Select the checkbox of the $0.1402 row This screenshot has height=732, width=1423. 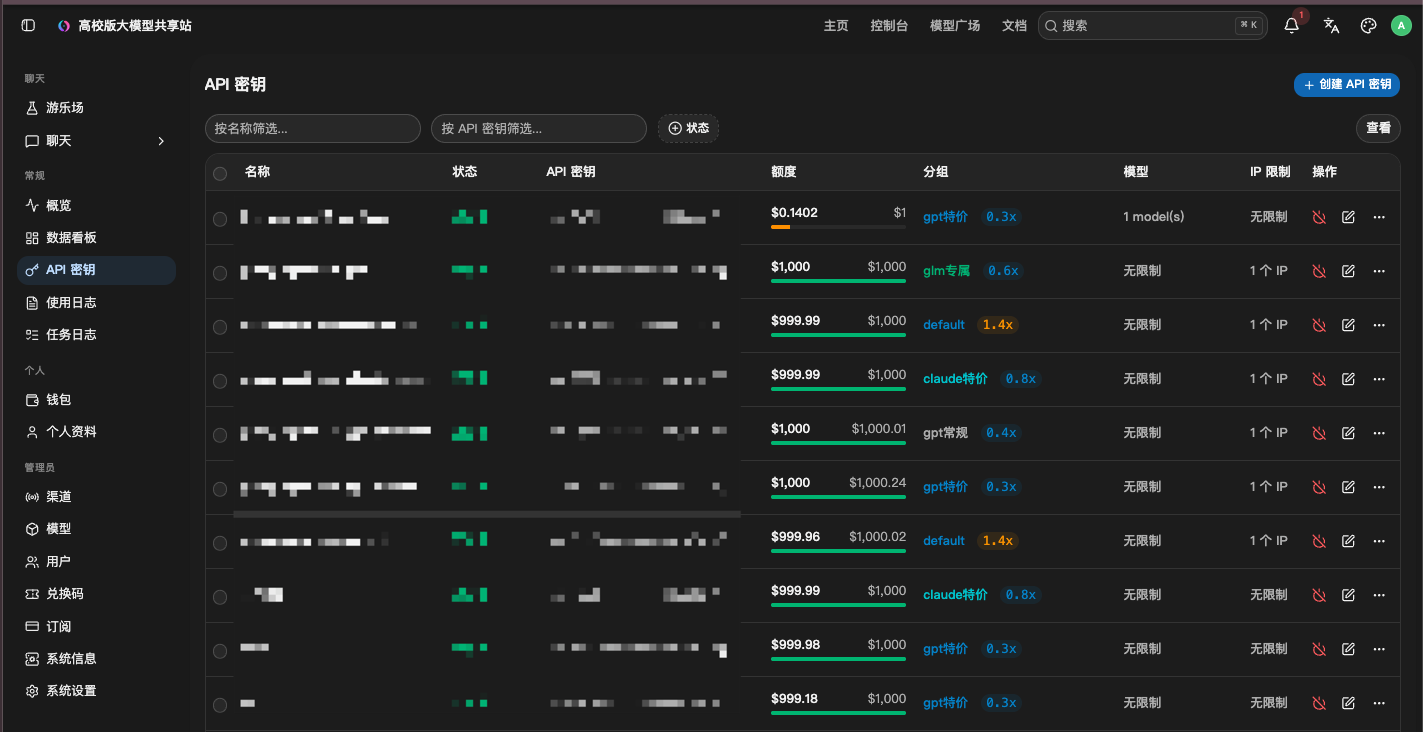point(220,219)
